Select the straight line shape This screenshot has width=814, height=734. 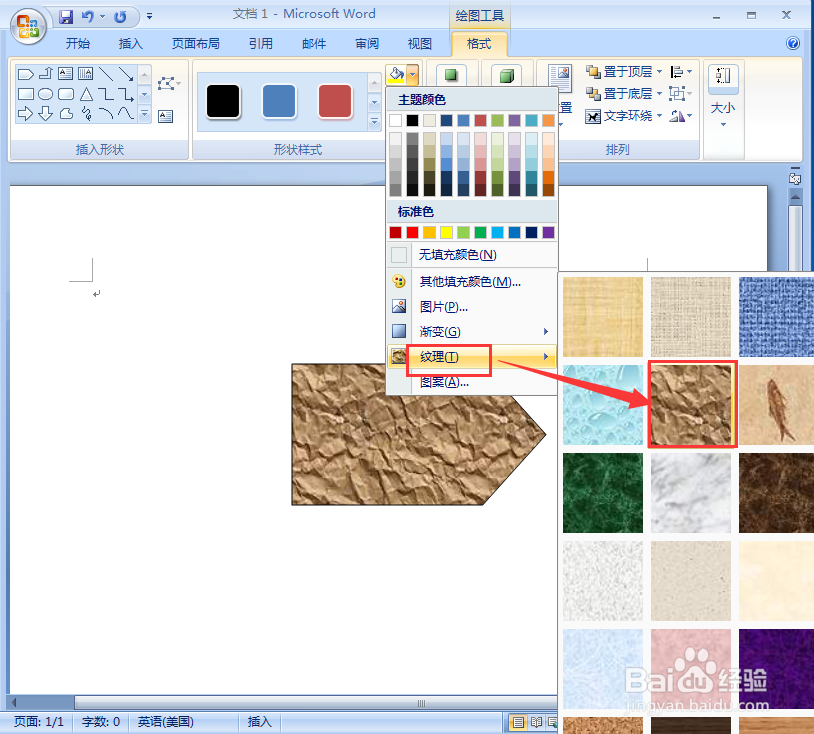click(x=106, y=74)
